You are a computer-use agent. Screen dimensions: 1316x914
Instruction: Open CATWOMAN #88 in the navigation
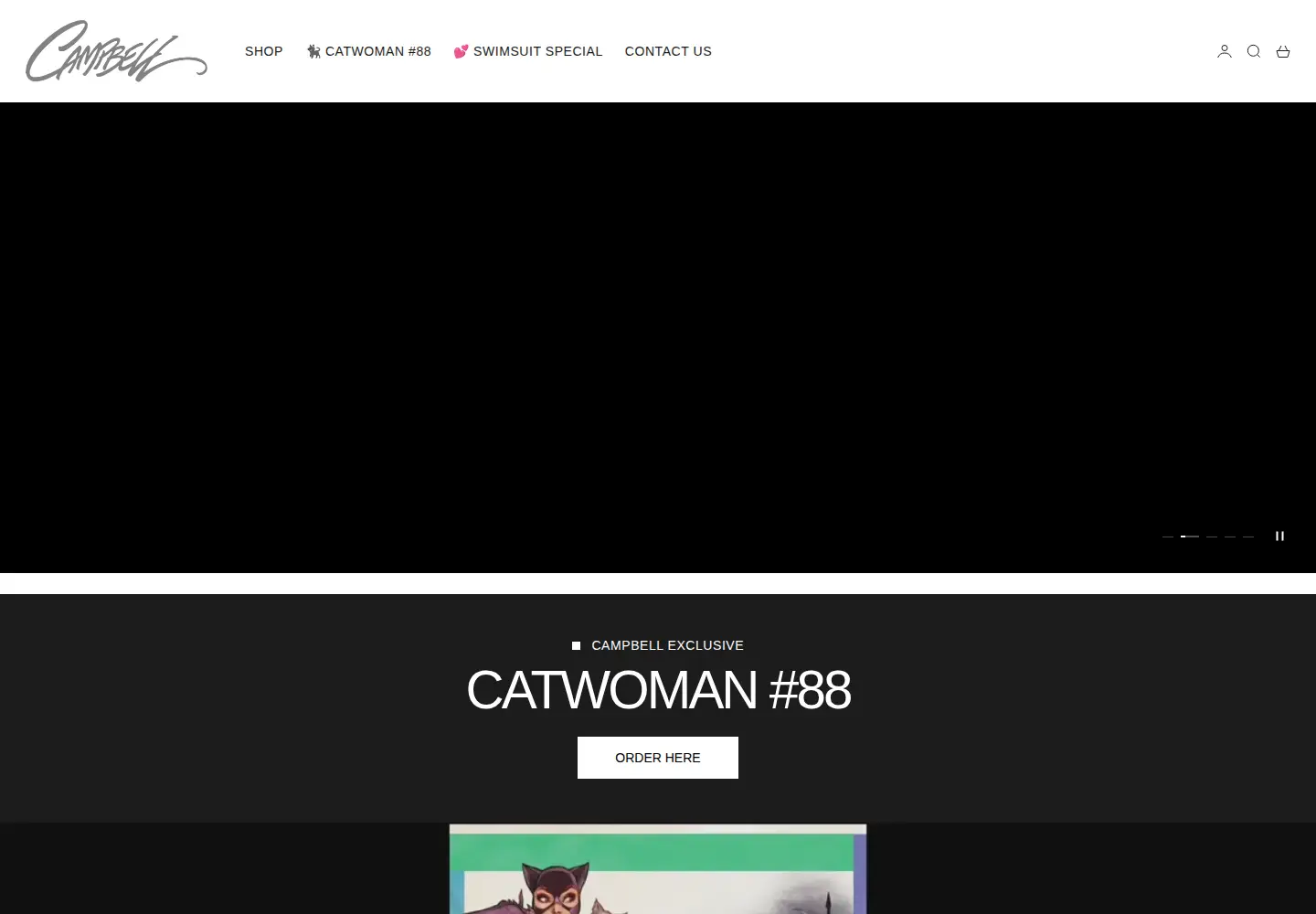369,51
